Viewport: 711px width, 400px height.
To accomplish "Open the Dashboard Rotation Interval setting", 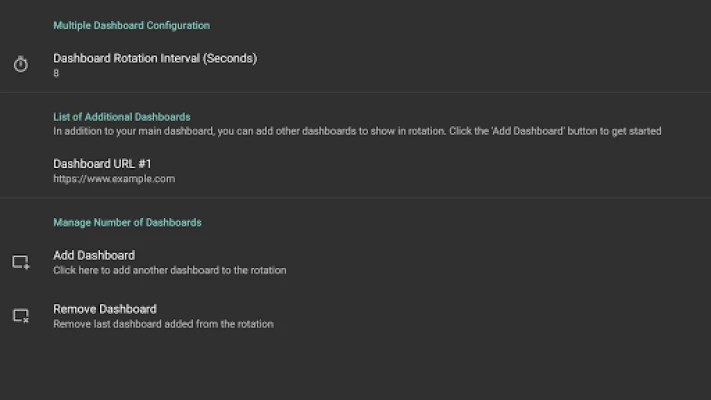I will (x=154, y=58).
